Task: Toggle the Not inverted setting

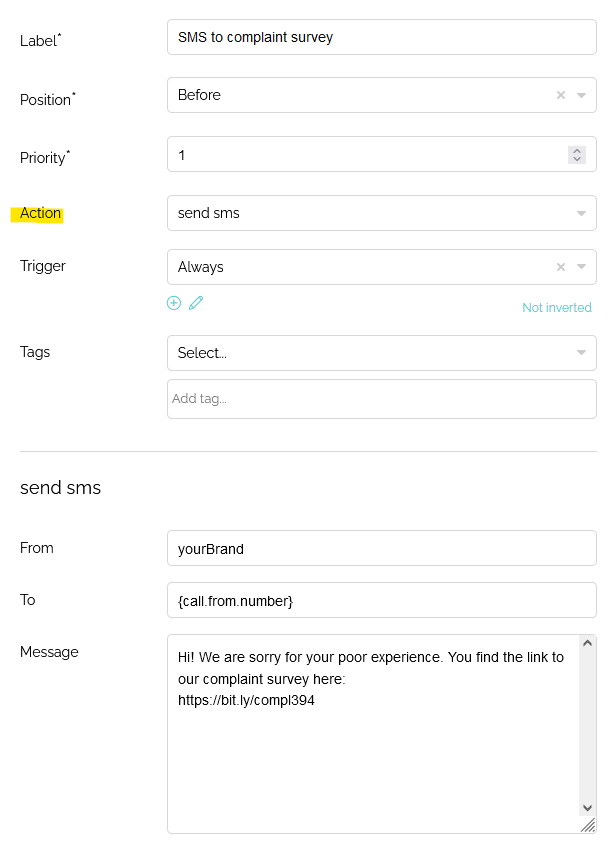Action: [556, 308]
